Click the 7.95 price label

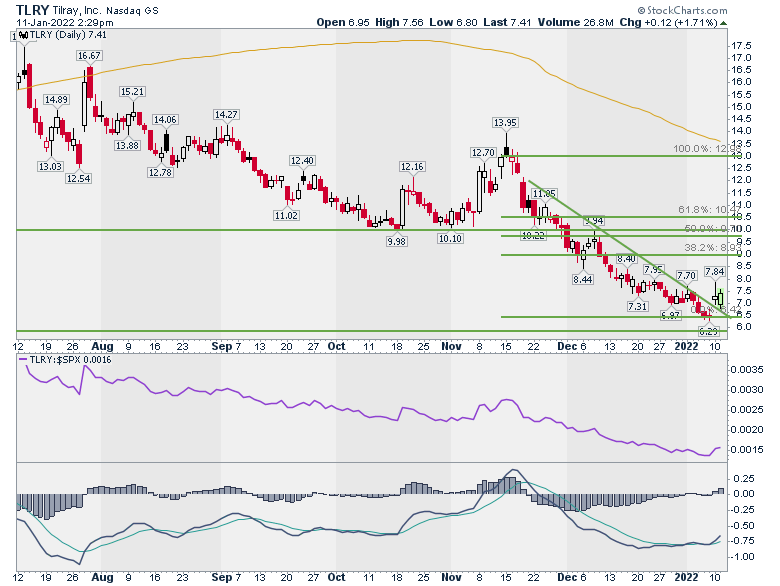[x=654, y=270]
